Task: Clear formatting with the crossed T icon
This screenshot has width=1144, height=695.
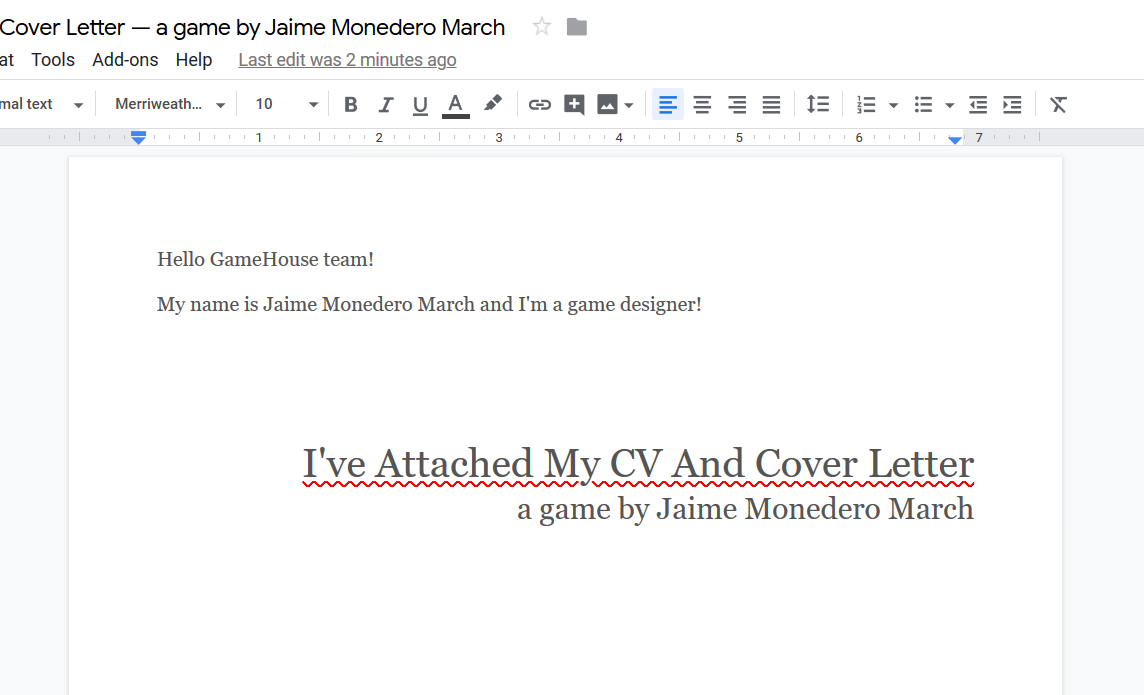Action: pyautogui.click(x=1058, y=104)
